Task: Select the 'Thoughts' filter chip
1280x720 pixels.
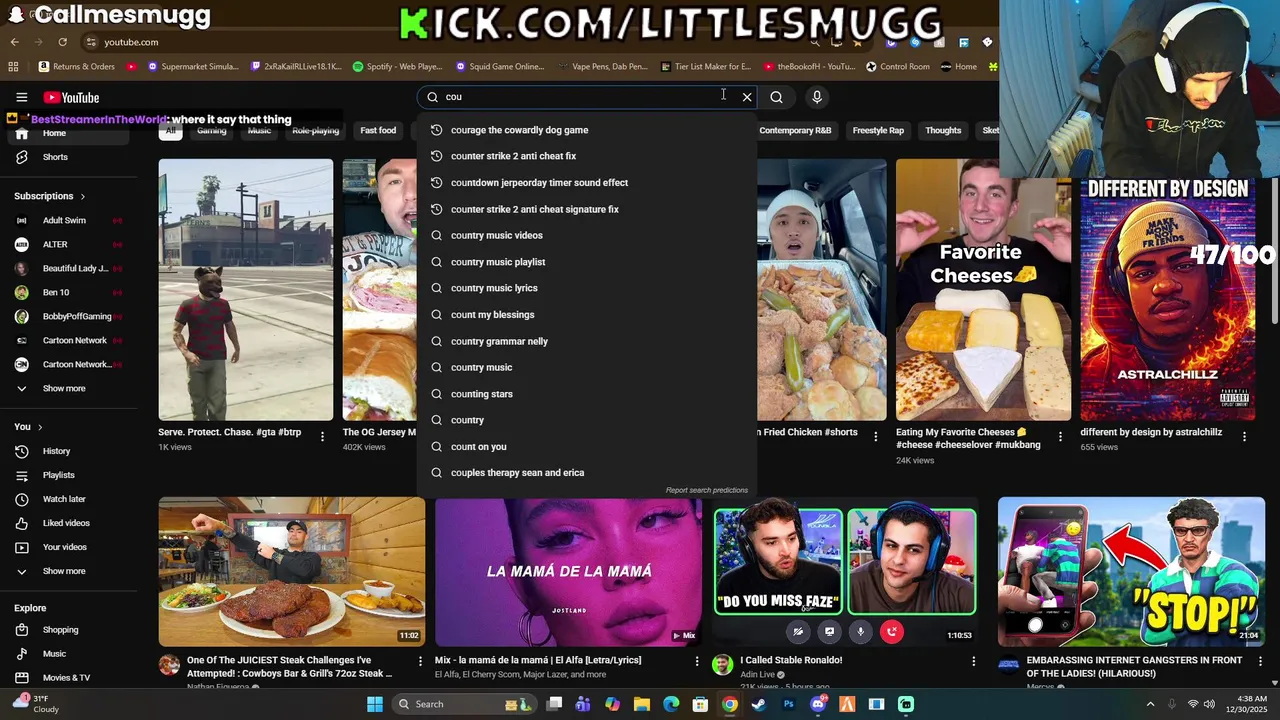Action: [943, 130]
